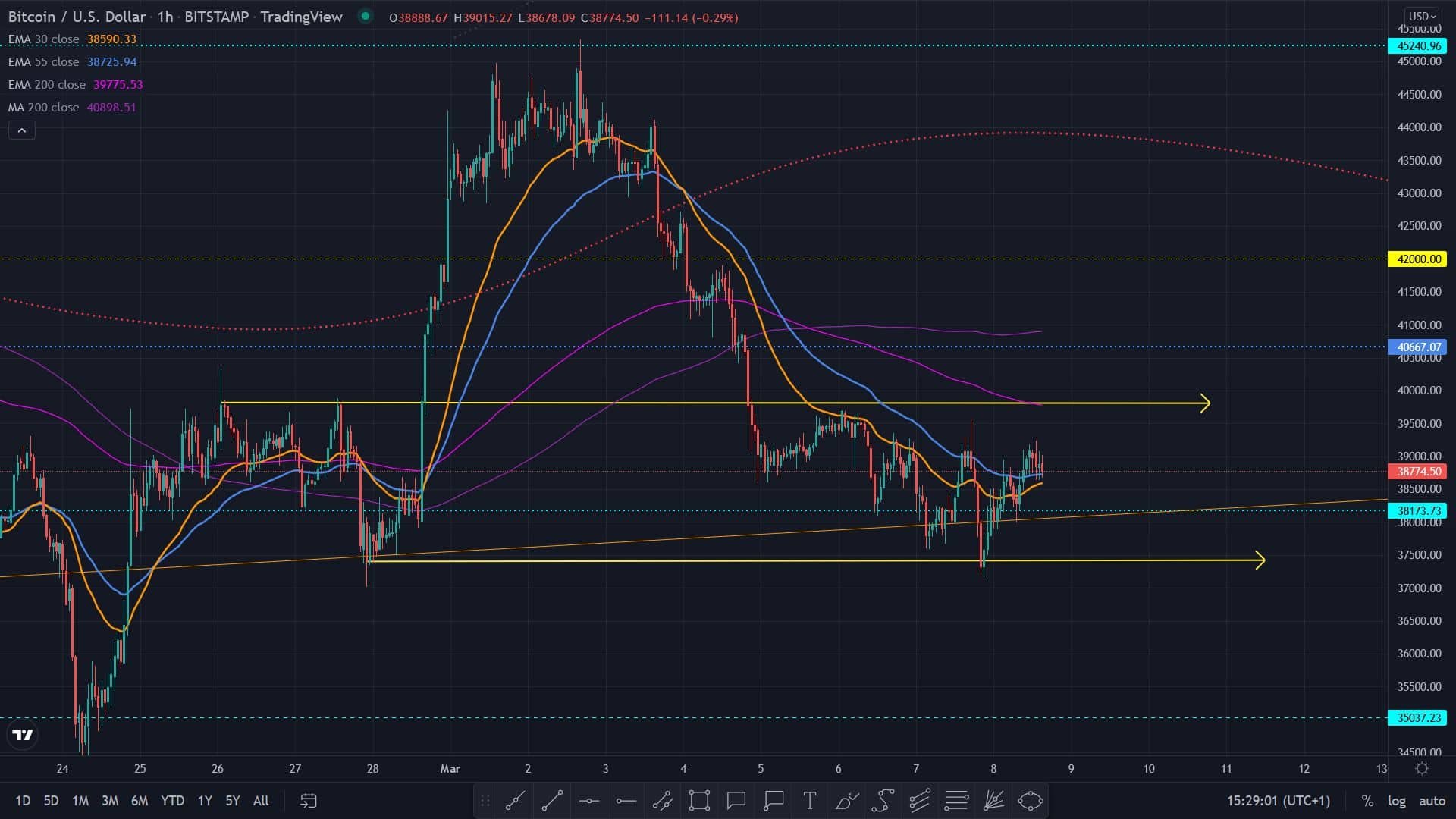Click the Bitcoin / U.S. Dollar symbol title
Image resolution: width=1456 pixels, height=819 pixels.
77,17
